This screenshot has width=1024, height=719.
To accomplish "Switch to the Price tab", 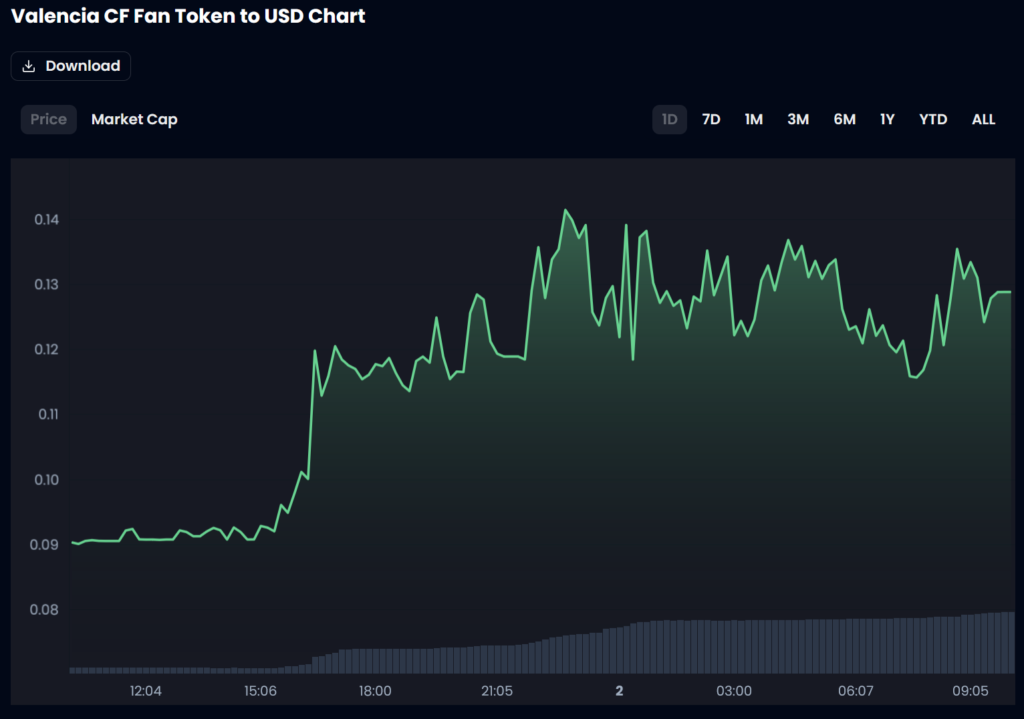I will coord(48,119).
